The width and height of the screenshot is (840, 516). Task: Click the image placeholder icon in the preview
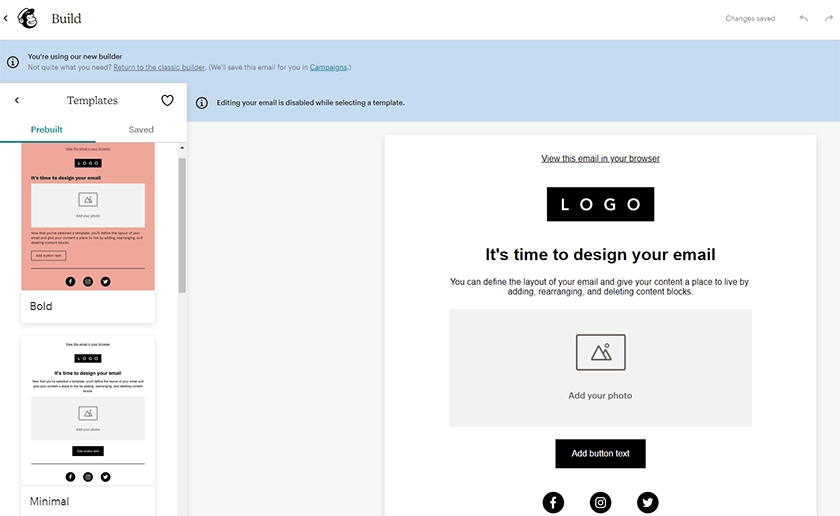(601, 352)
